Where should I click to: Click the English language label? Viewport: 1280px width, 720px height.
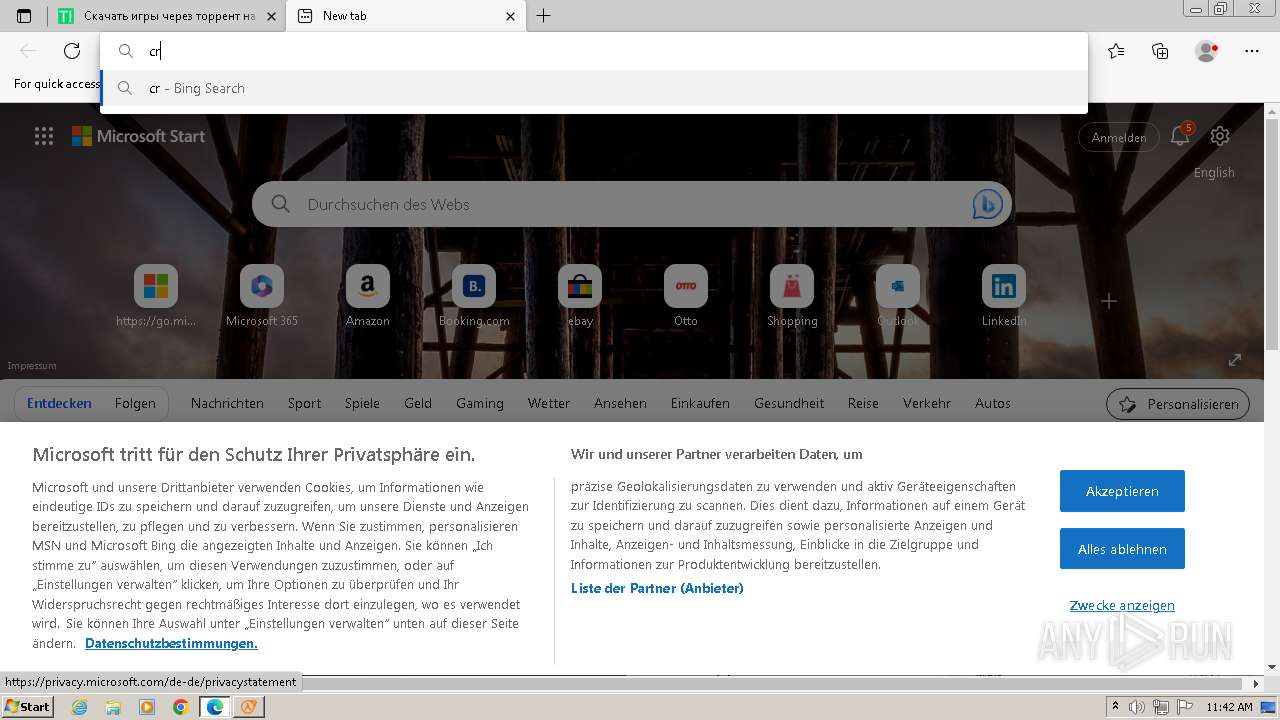1214,172
